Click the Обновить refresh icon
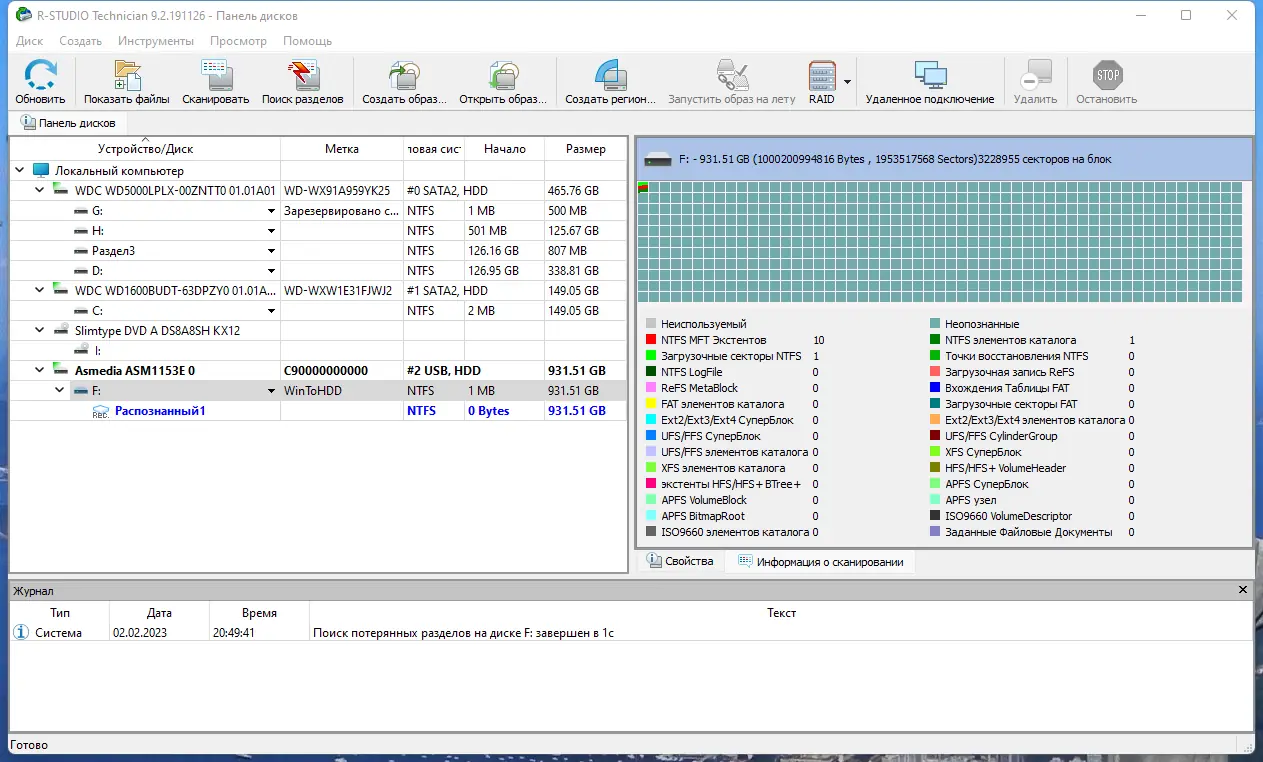Screen dimensions: 1263x762 (x=38, y=75)
